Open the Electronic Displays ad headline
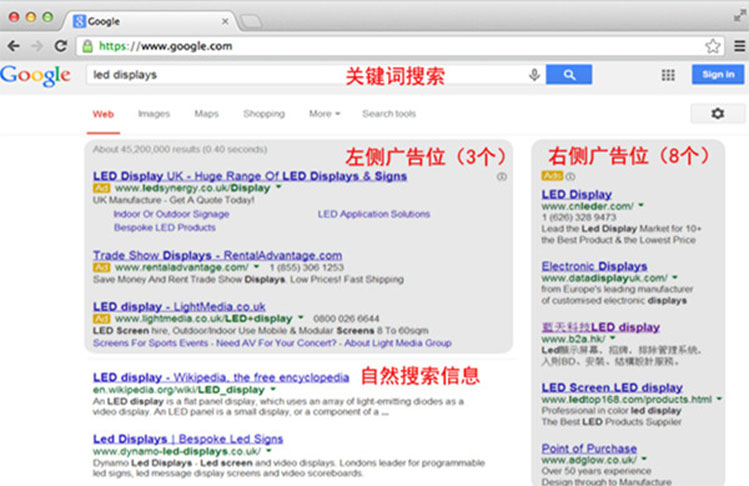 pyautogui.click(x=594, y=266)
